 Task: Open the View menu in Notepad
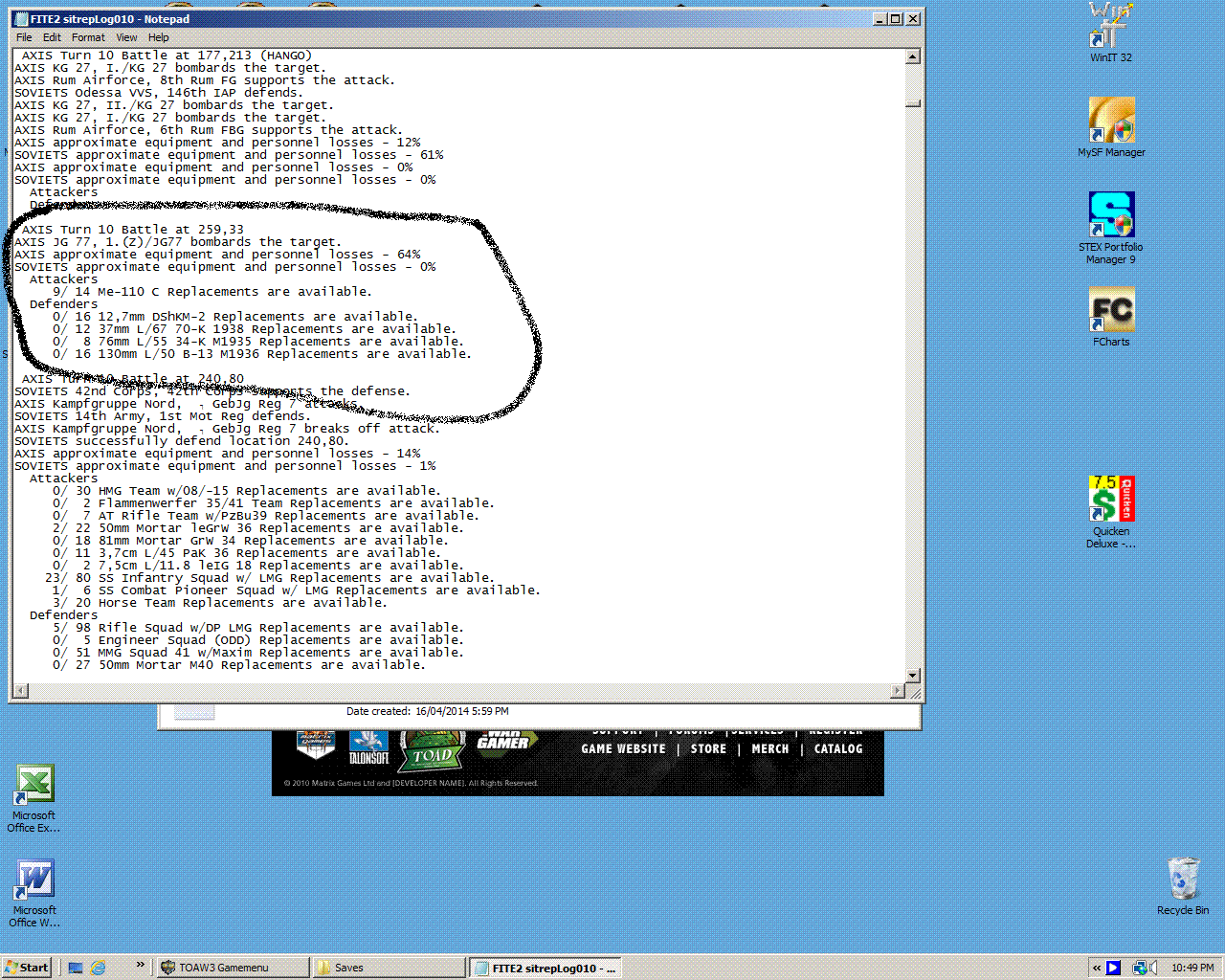click(126, 37)
